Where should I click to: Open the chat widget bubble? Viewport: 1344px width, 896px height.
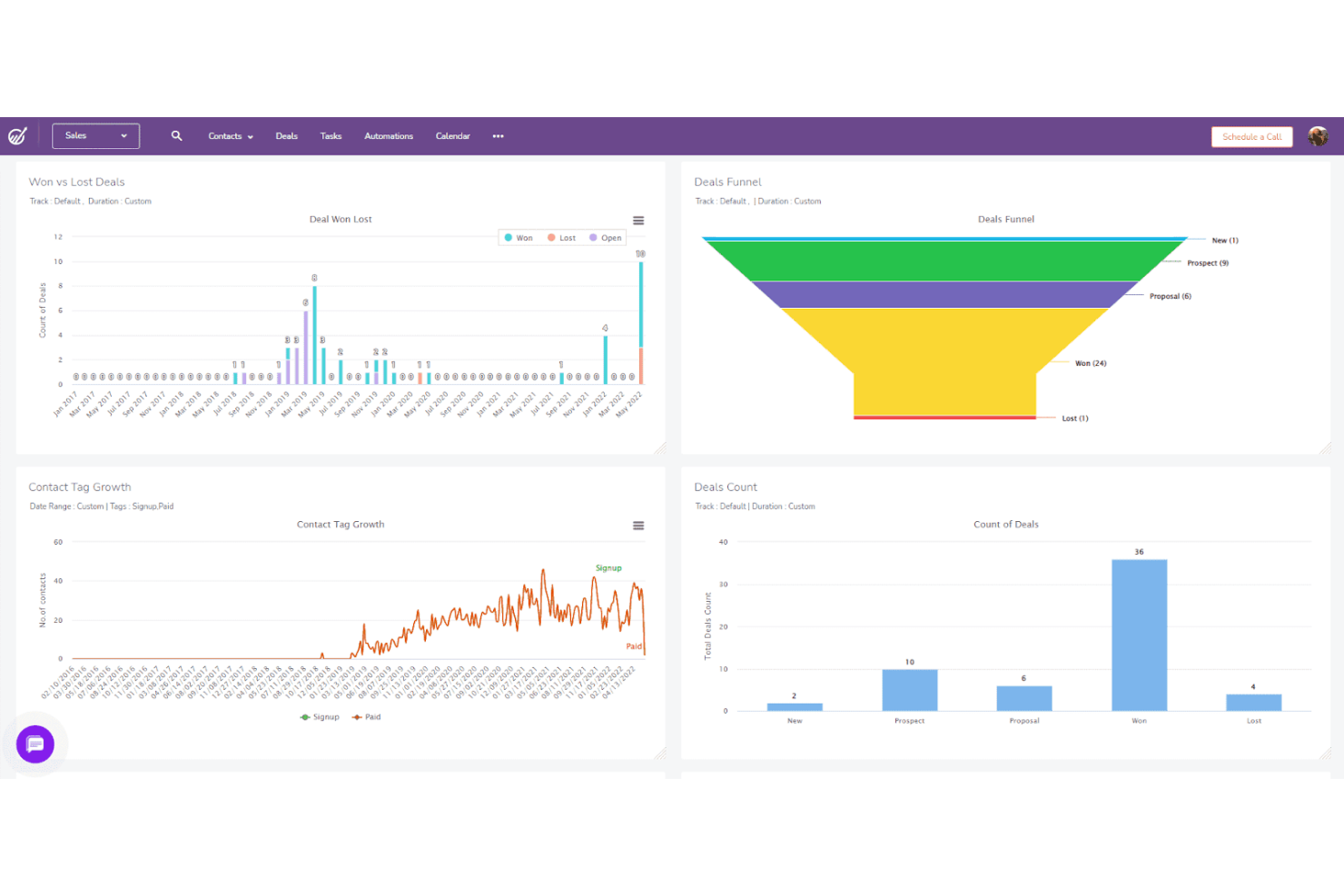(x=35, y=744)
